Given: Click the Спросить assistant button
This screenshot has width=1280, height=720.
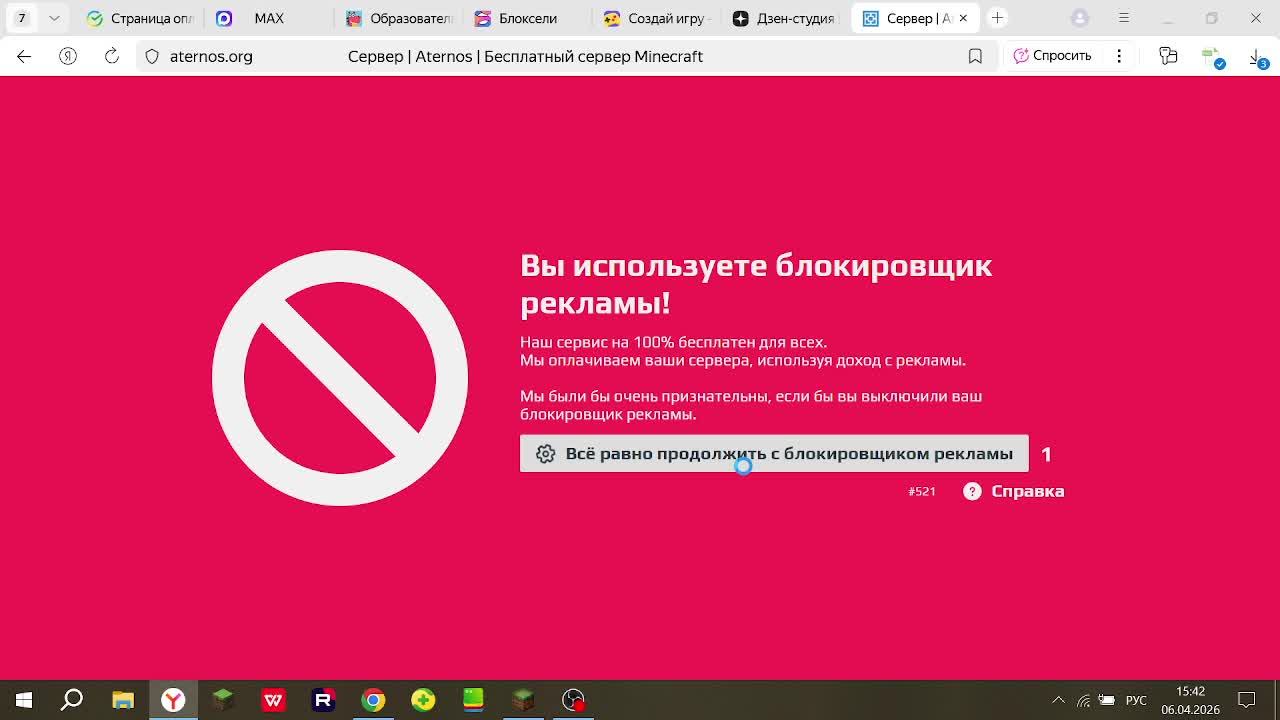Looking at the screenshot, I should pos(1052,56).
